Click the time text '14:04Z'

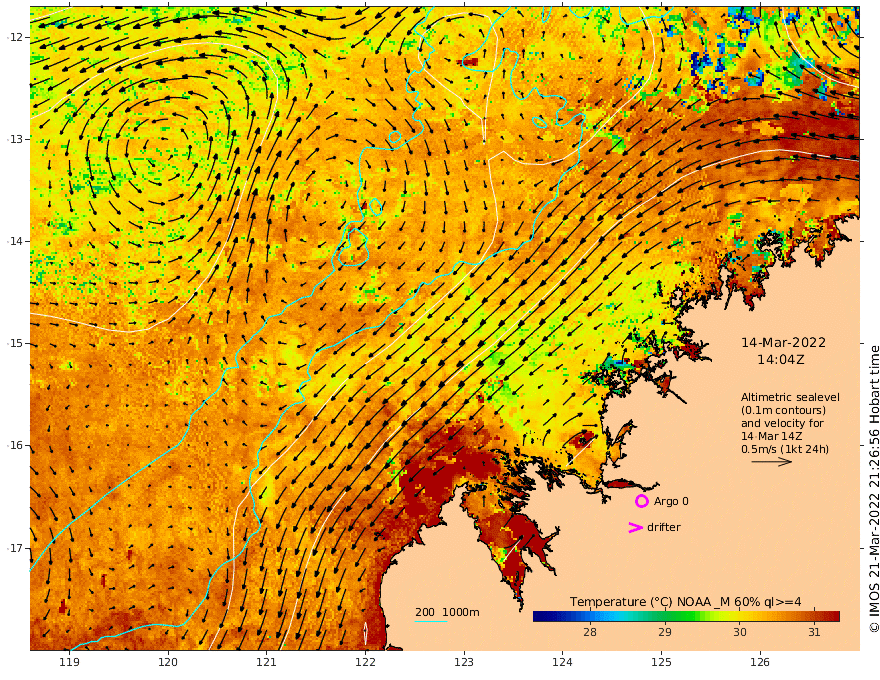tap(781, 360)
